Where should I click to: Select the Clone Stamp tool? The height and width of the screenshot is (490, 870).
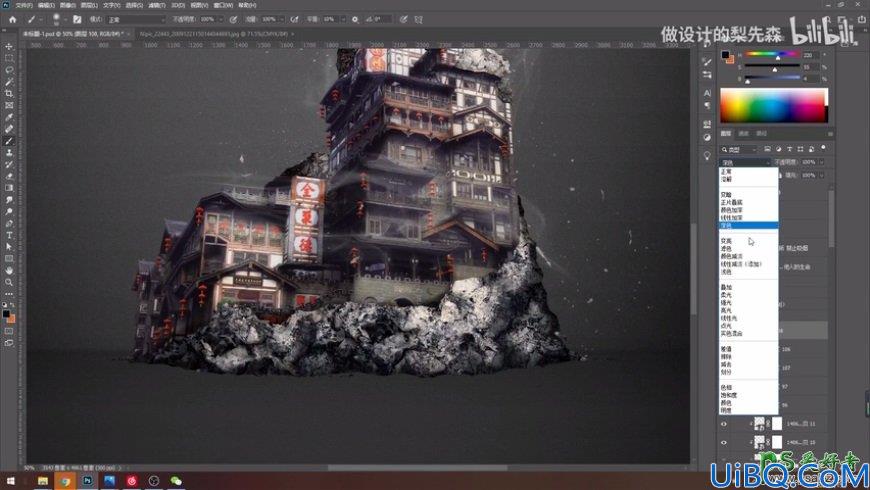tap(9, 153)
